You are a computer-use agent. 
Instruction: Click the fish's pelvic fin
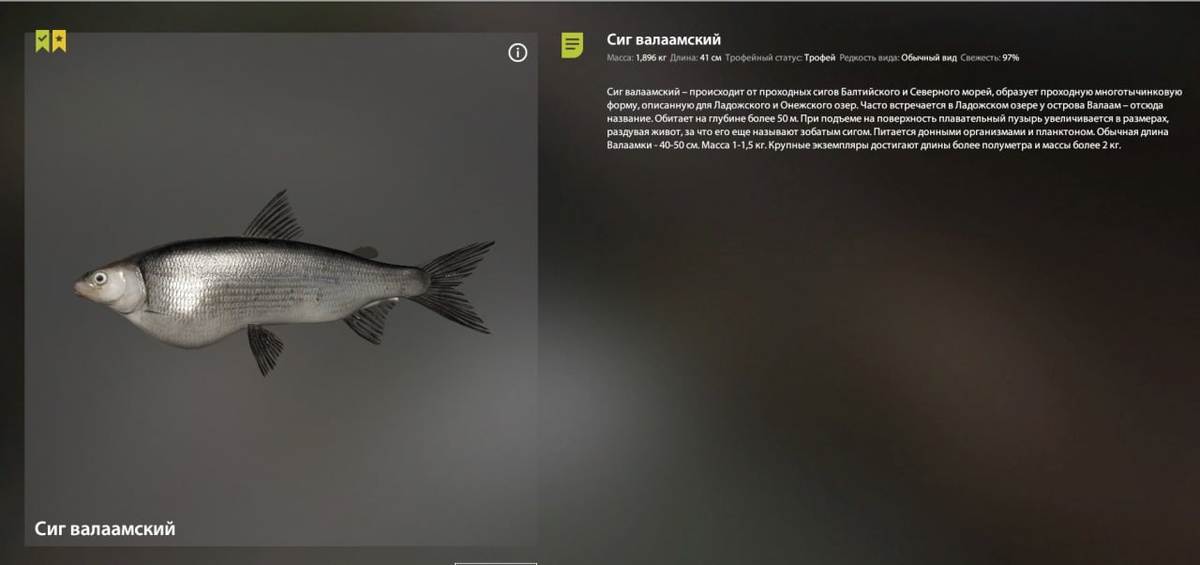[265, 349]
